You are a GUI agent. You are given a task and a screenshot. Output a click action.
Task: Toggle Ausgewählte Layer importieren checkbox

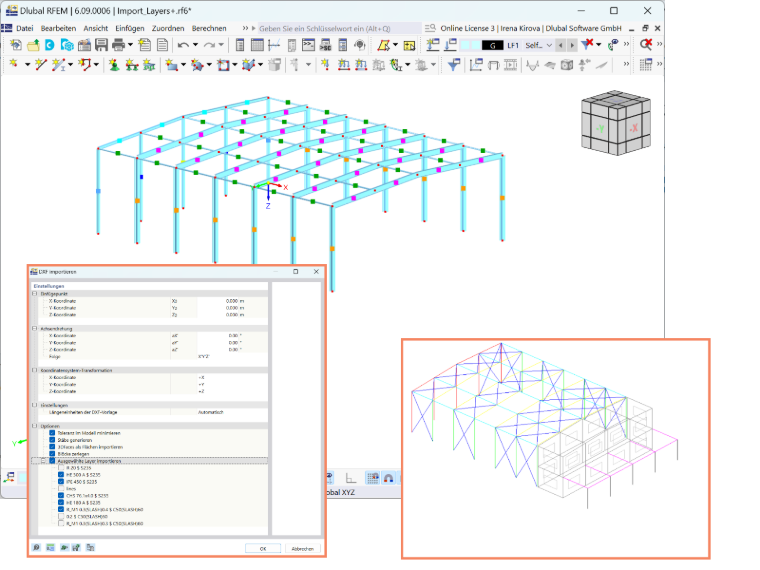[x=52, y=461]
